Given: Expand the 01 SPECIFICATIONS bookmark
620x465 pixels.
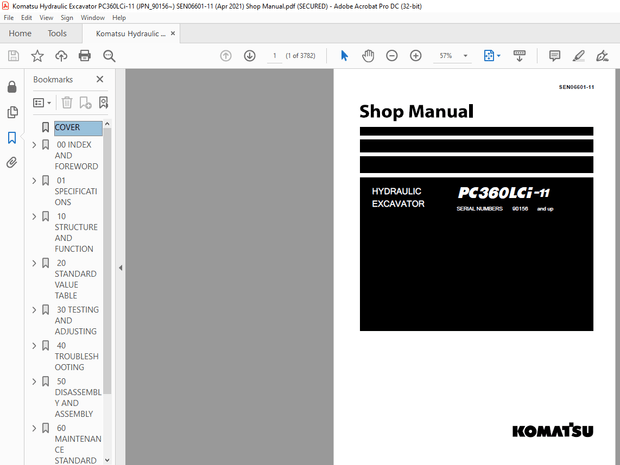Looking at the screenshot, I should click(34, 181).
